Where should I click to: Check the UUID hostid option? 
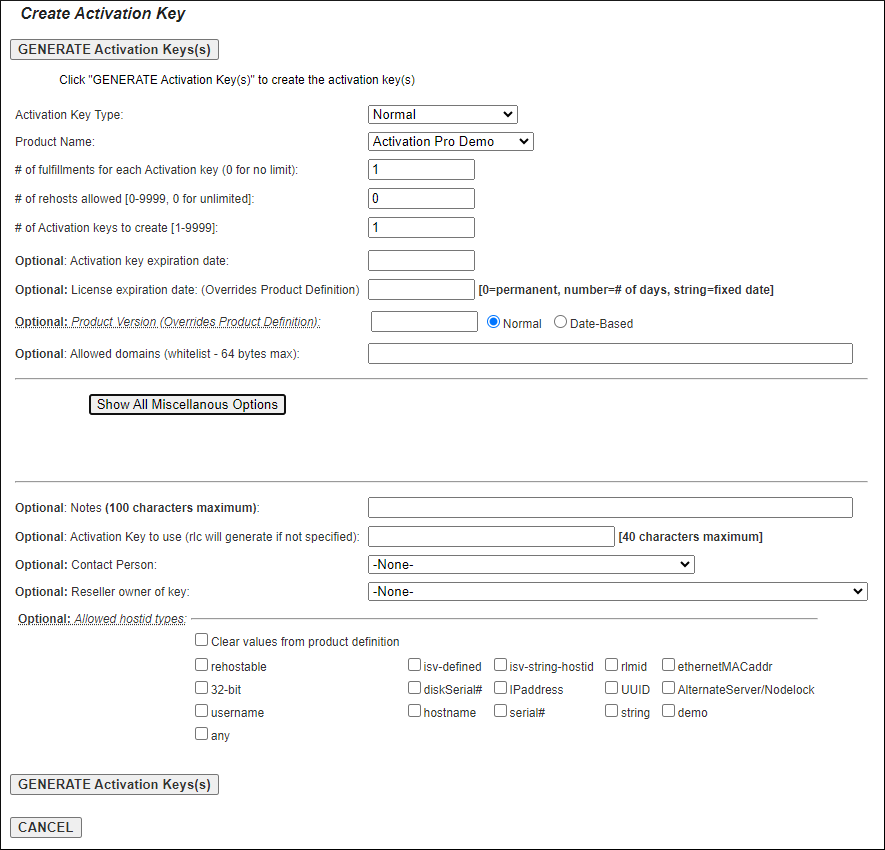610,688
